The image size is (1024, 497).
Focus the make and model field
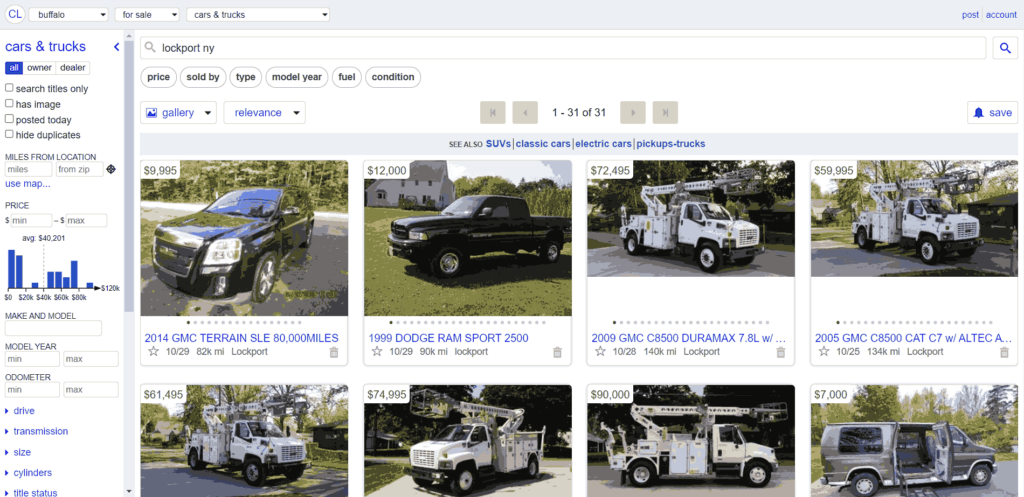point(53,328)
